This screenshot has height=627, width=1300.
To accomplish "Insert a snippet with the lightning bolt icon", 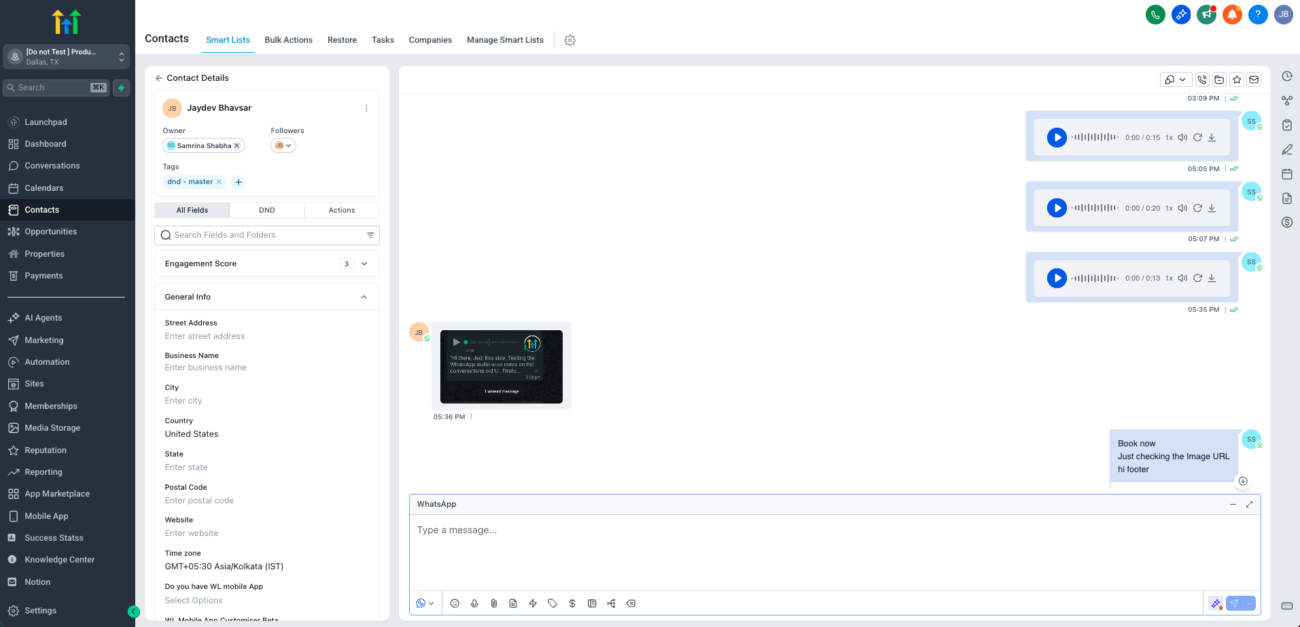I will point(532,603).
